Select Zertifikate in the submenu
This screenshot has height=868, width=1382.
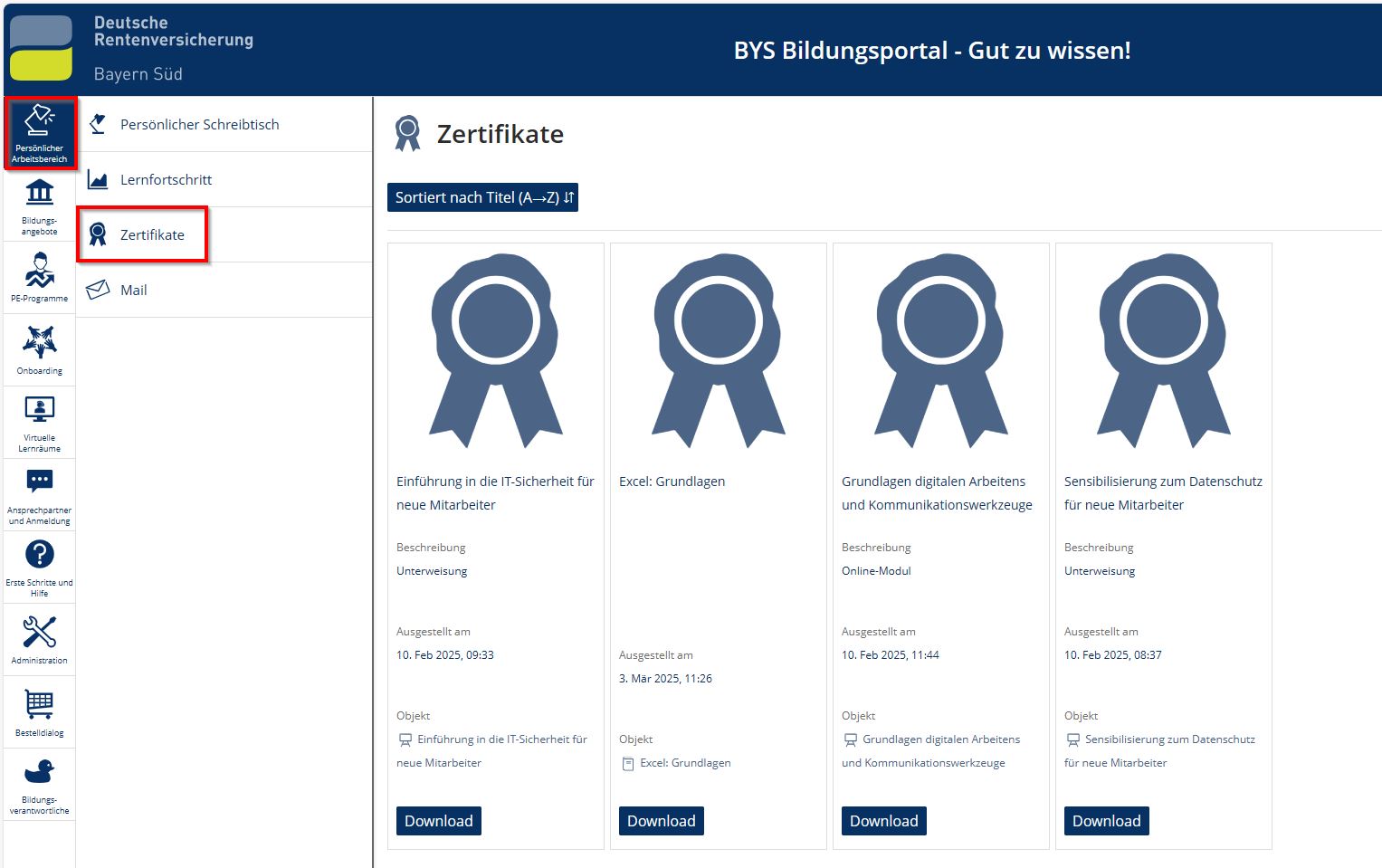pyautogui.click(x=151, y=235)
